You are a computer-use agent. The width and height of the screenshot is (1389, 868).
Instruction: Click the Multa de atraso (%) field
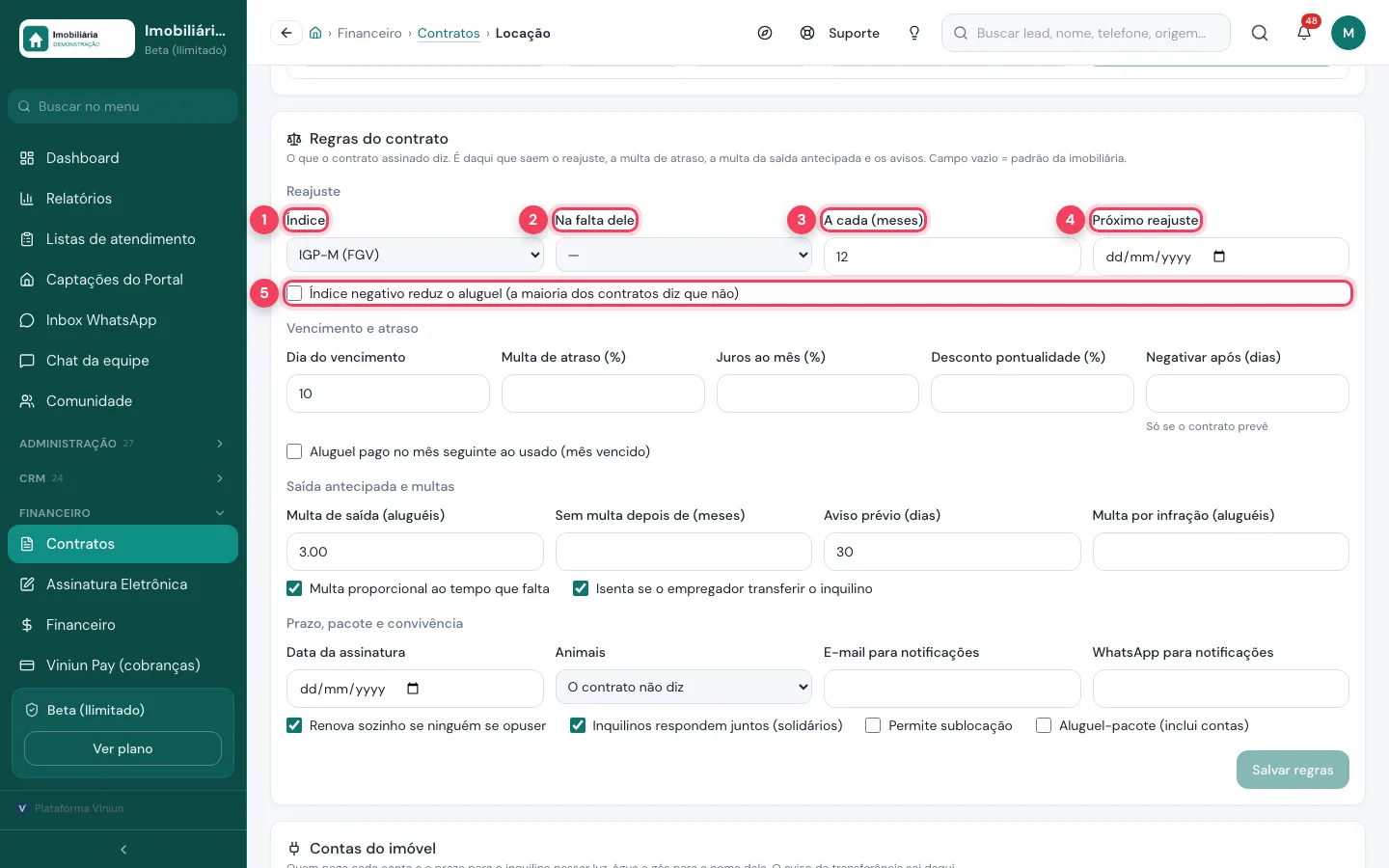(603, 393)
